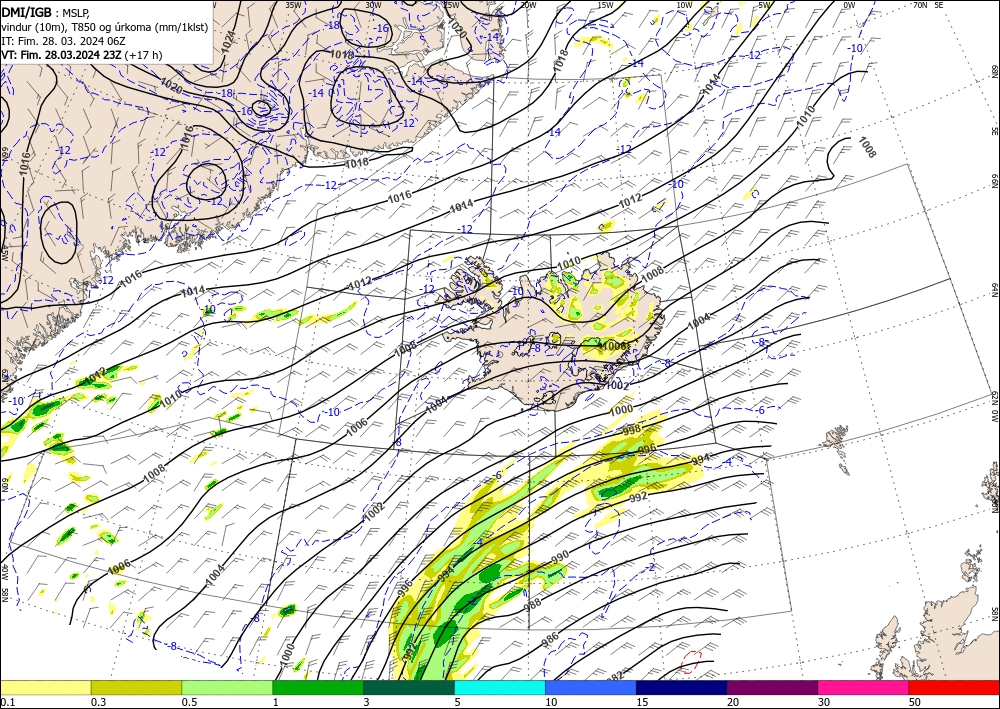
Task: Click the "990" isobar label
Action: click(559, 557)
